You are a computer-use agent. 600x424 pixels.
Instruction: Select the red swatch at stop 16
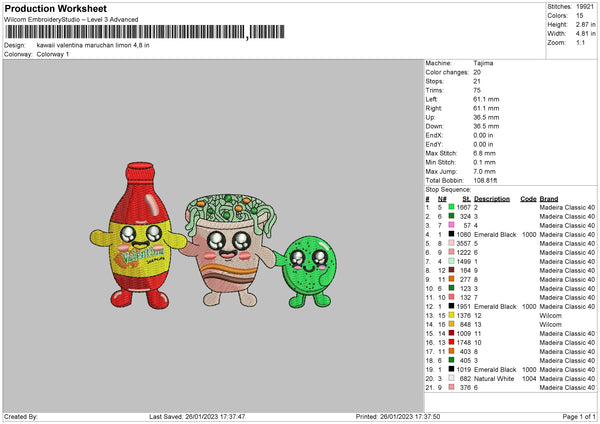(x=452, y=342)
